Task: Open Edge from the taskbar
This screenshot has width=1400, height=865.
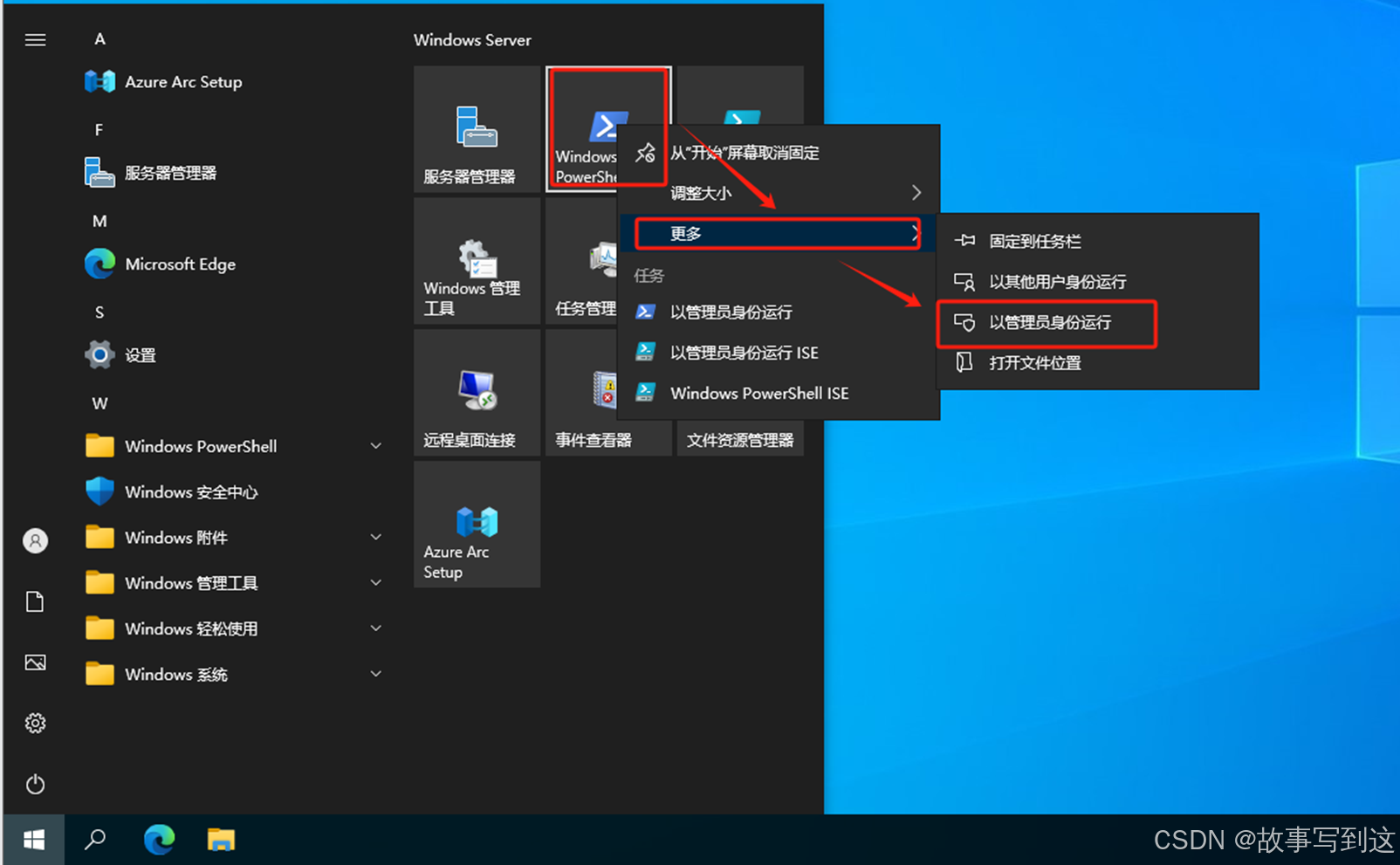Action: (x=159, y=840)
